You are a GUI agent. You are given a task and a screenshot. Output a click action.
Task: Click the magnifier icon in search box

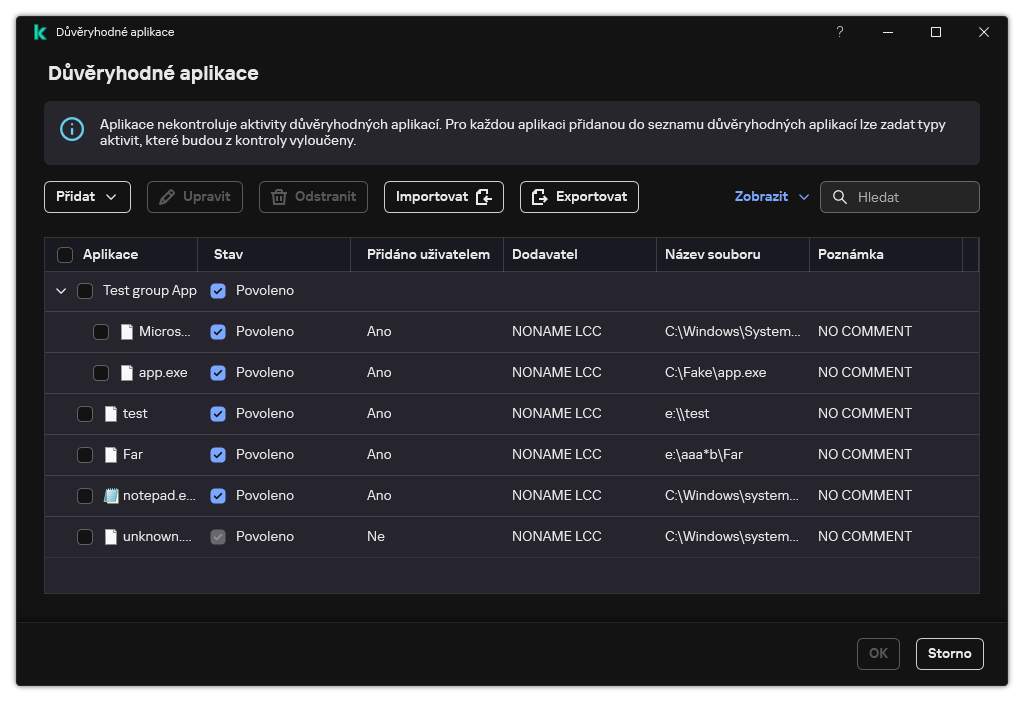pyautogui.click(x=840, y=197)
